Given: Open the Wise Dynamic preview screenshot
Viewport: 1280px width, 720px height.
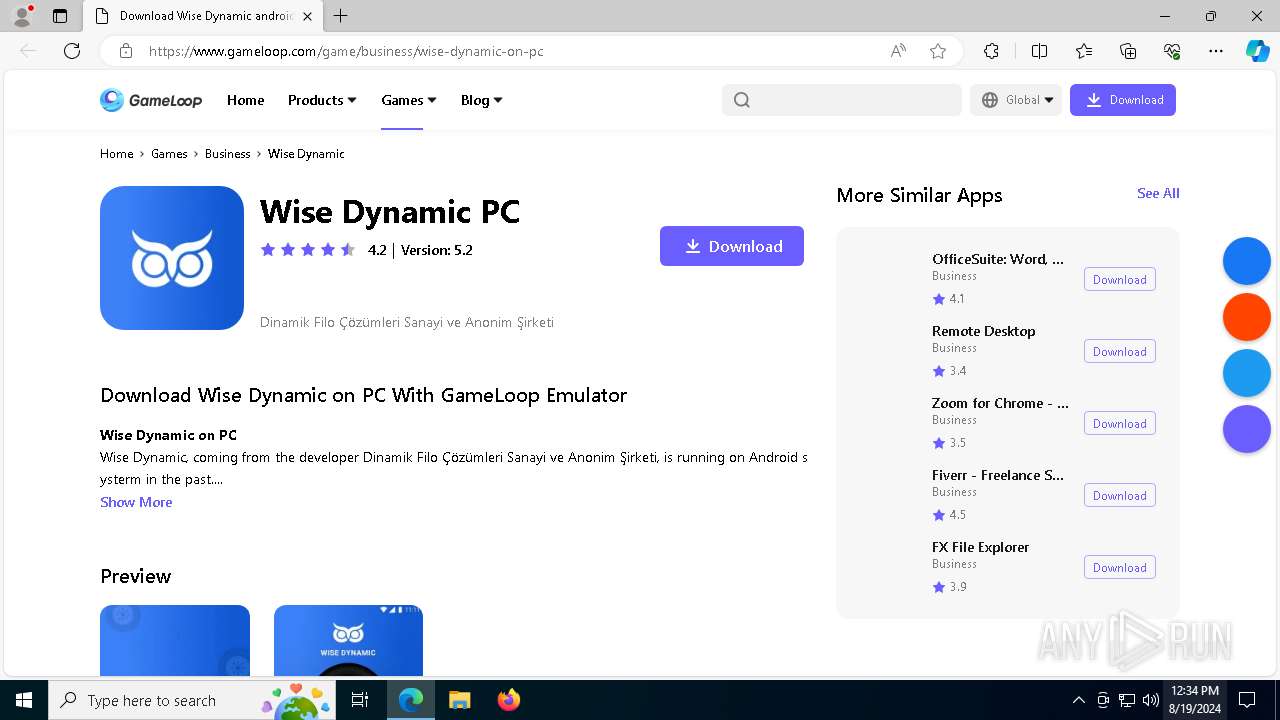Looking at the screenshot, I should (348, 640).
